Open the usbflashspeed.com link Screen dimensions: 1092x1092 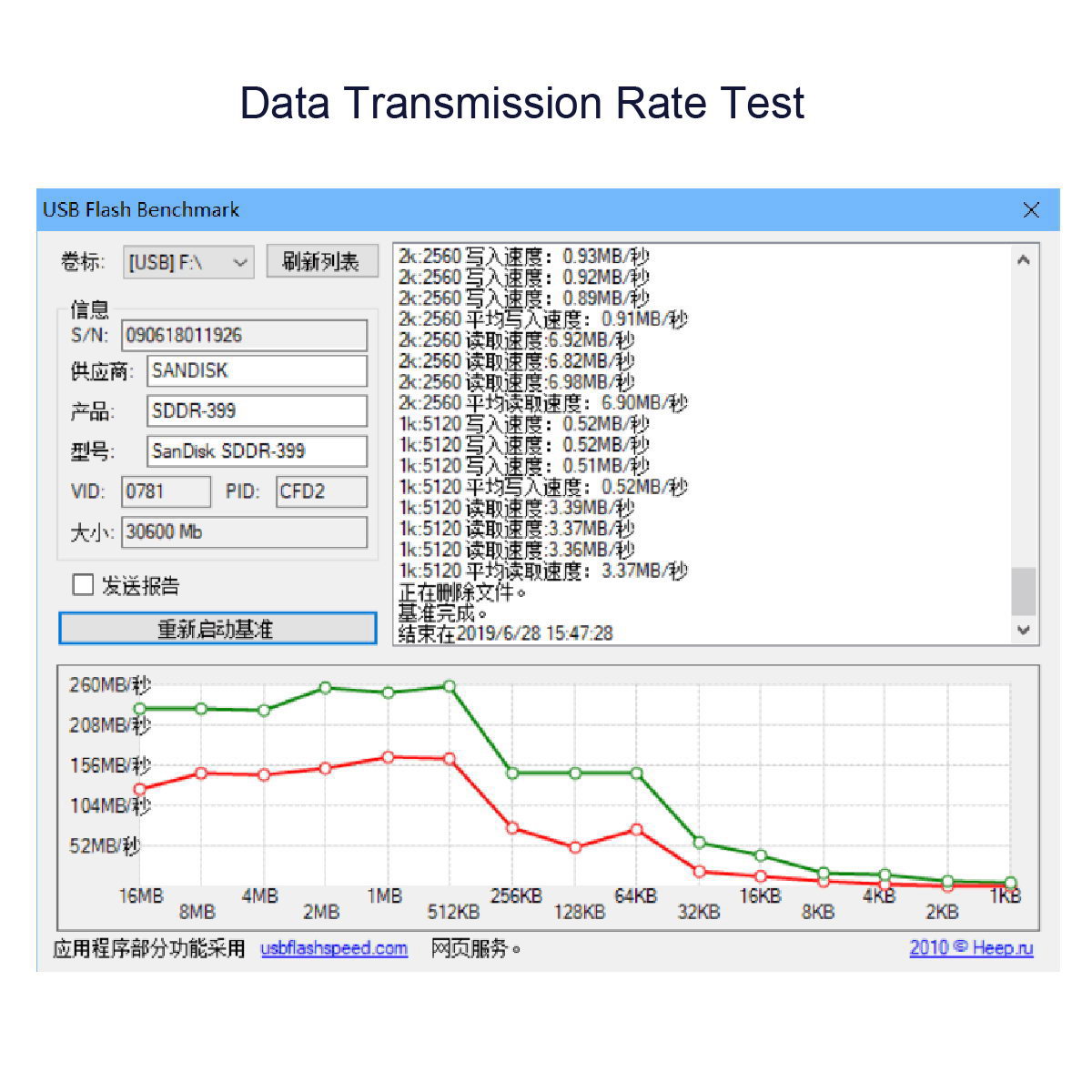click(334, 948)
